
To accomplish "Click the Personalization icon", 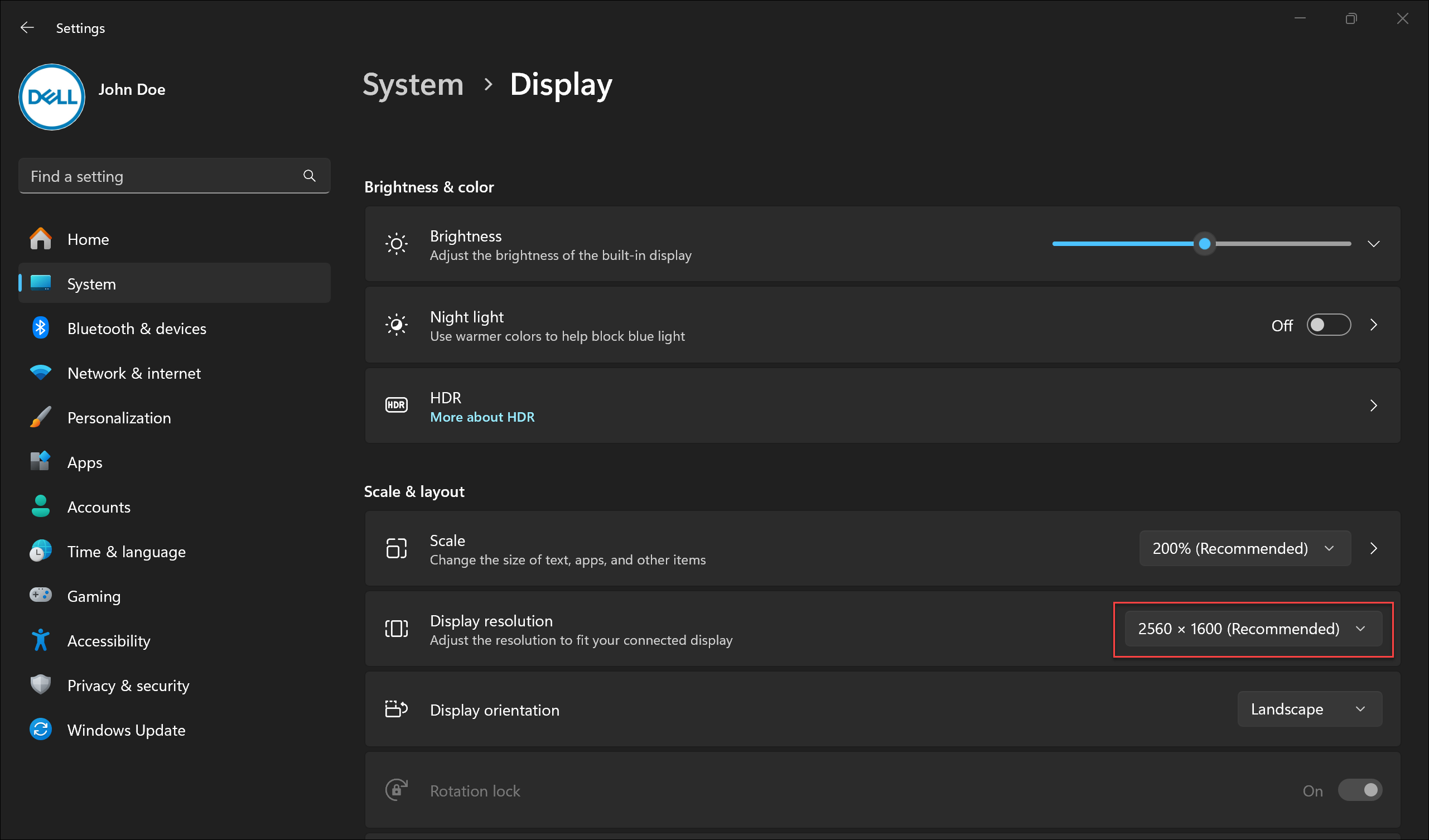I will point(40,418).
